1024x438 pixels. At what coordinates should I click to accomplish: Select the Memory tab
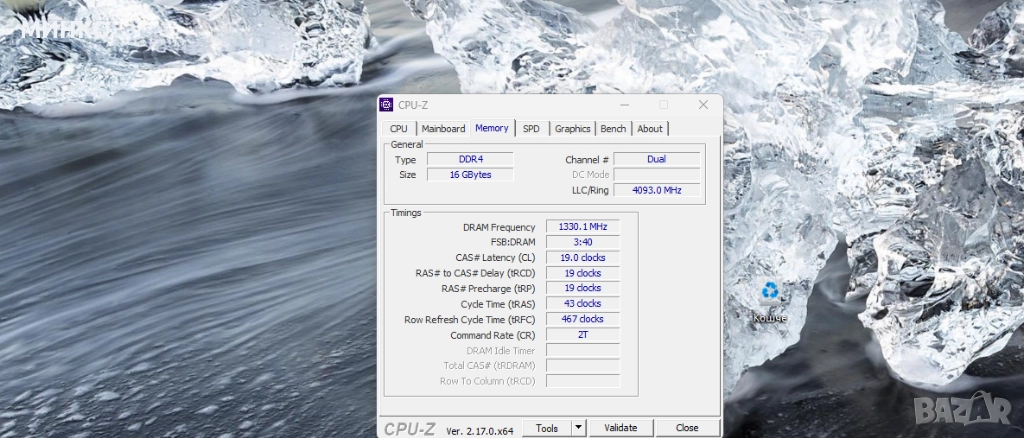coord(491,128)
